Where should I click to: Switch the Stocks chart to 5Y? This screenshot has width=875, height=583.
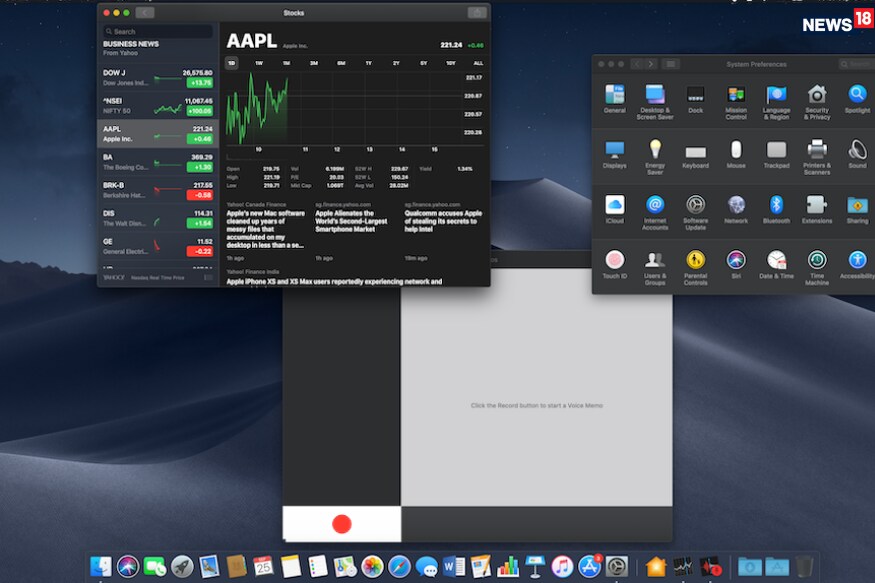pos(424,63)
